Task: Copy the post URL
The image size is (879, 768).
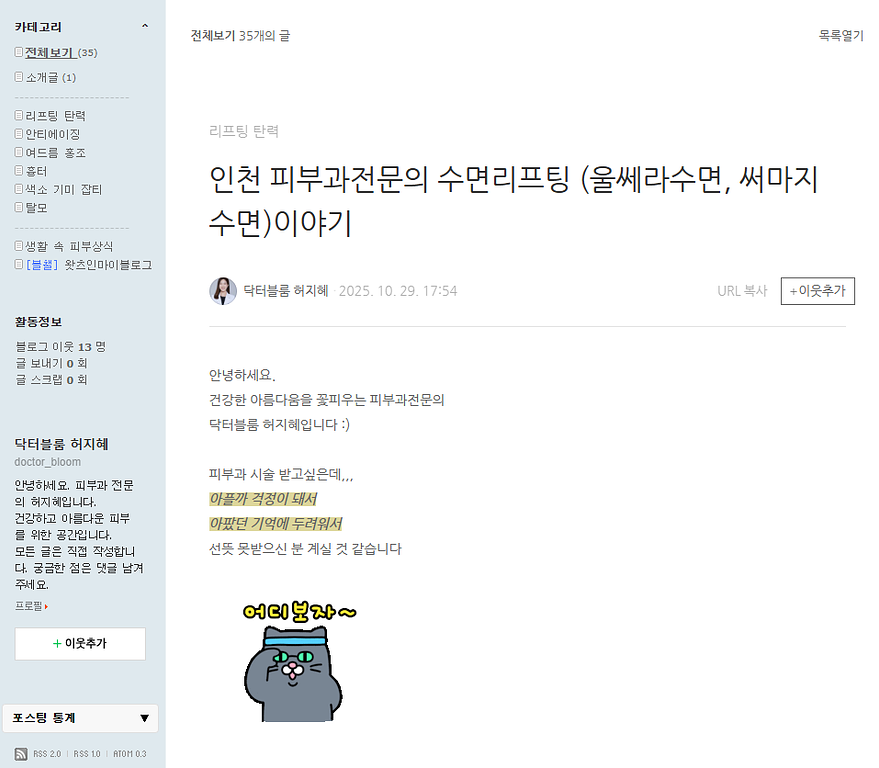Action: pyautogui.click(x=742, y=291)
